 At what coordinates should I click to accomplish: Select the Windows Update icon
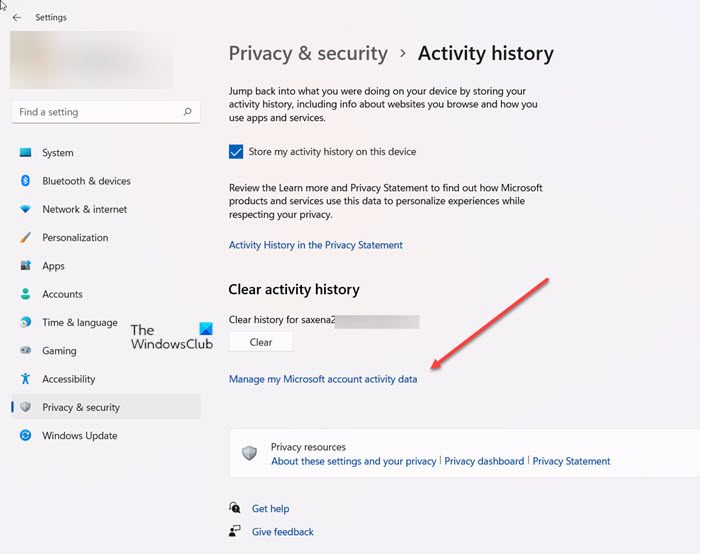(26, 436)
